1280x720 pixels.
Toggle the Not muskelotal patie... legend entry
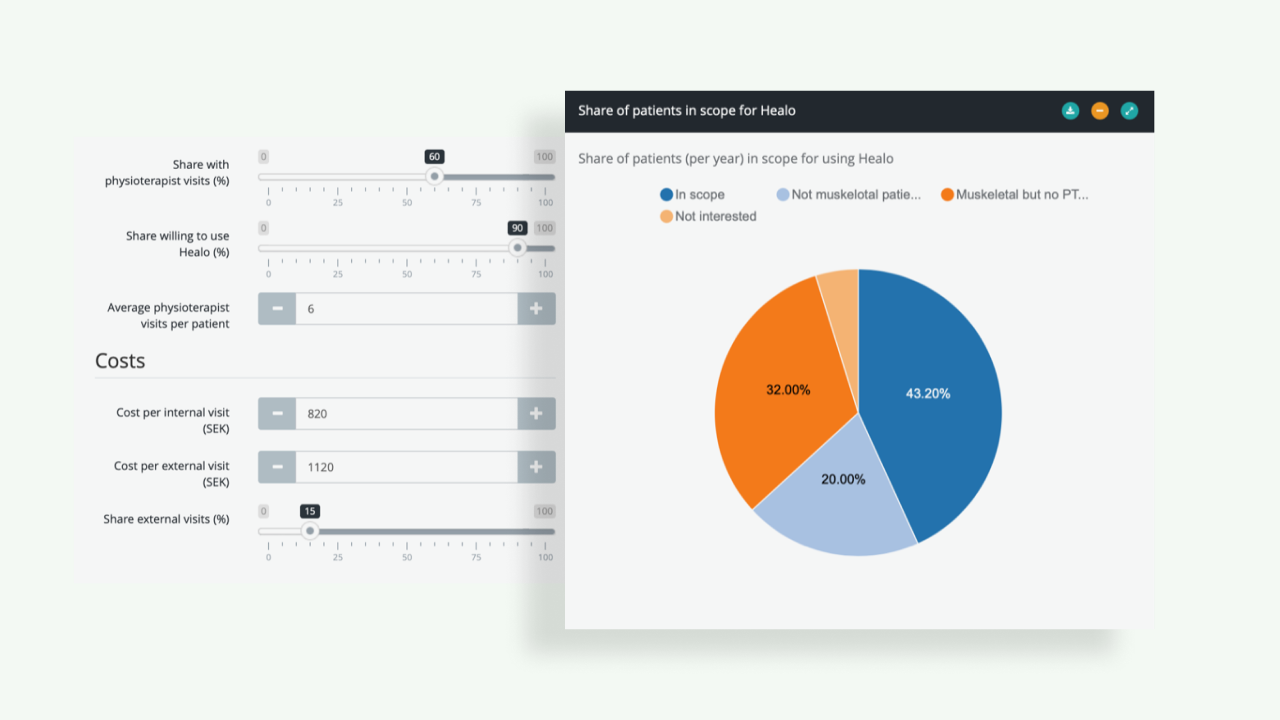tap(848, 195)
